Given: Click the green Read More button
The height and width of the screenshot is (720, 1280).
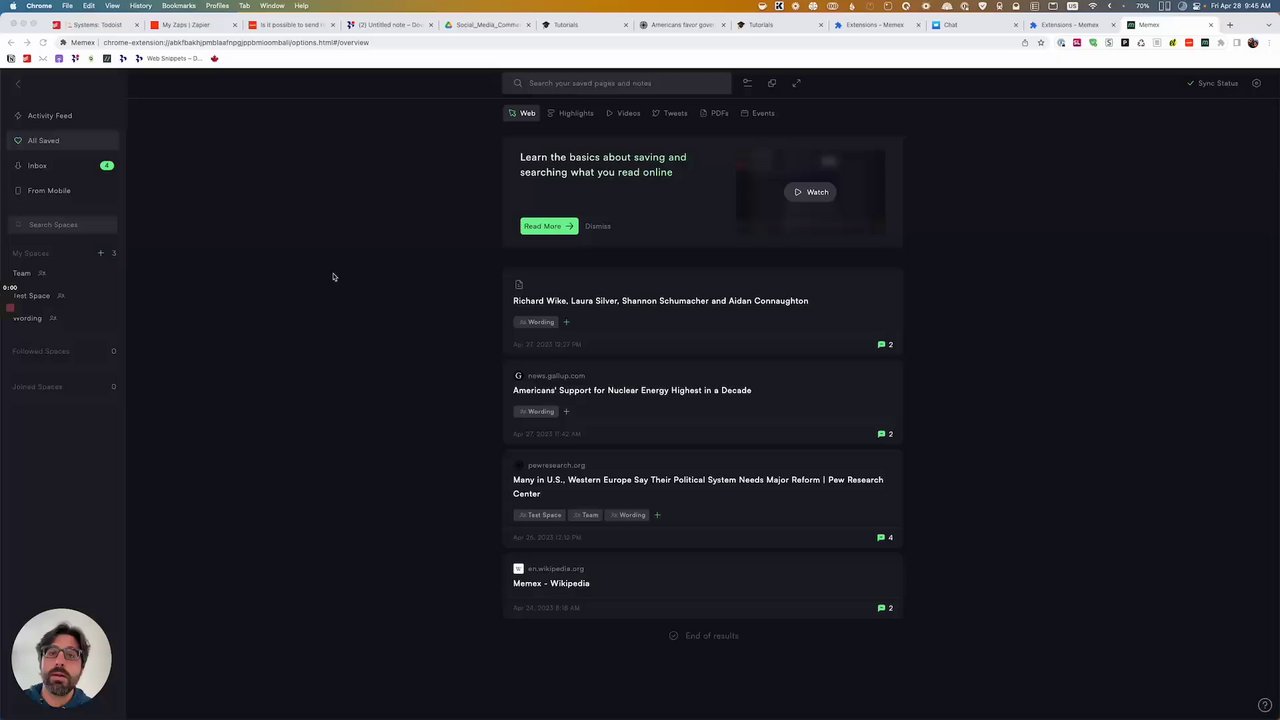Looking at the screenshot, I should pos(549,226).
